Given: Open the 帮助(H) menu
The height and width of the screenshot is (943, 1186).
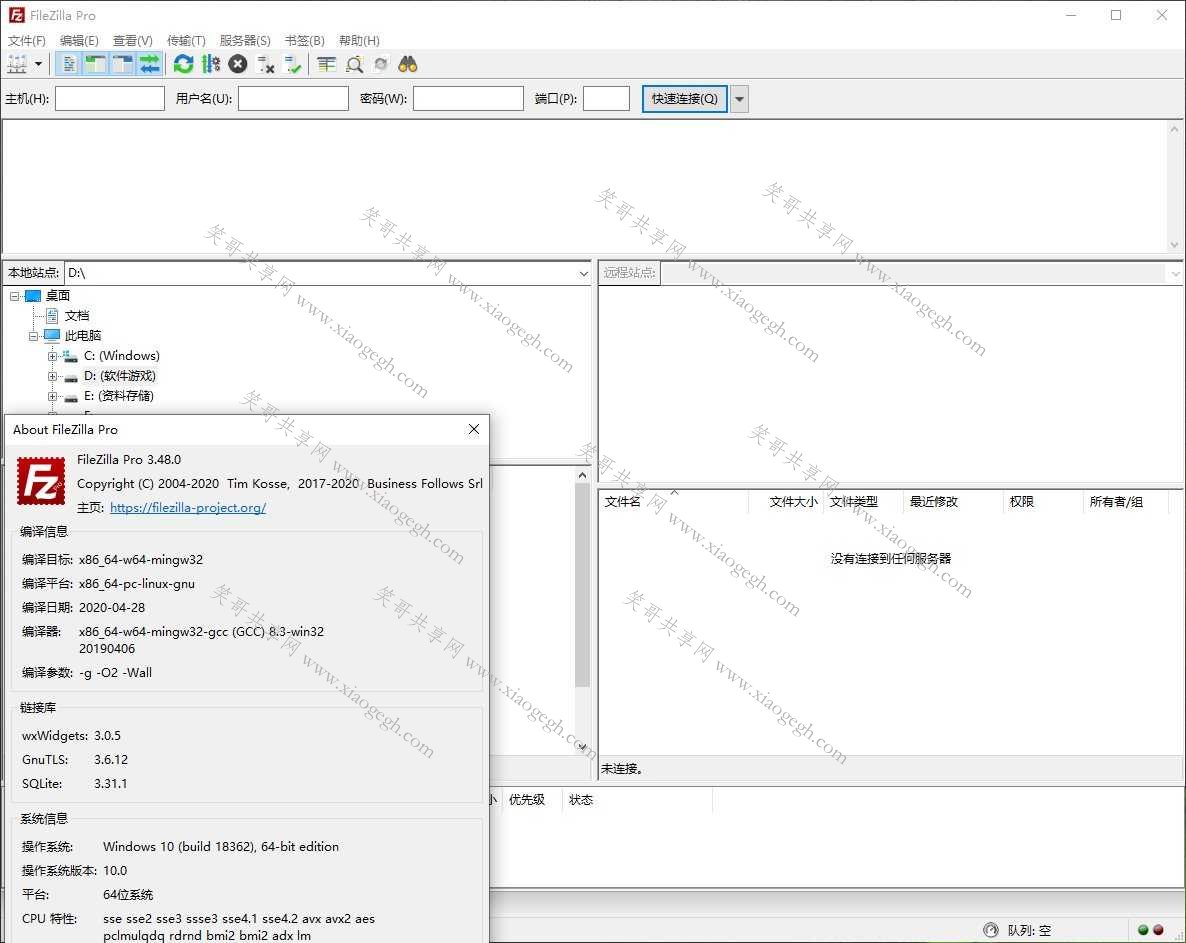Looking at the screenshot, I should 359,40.
